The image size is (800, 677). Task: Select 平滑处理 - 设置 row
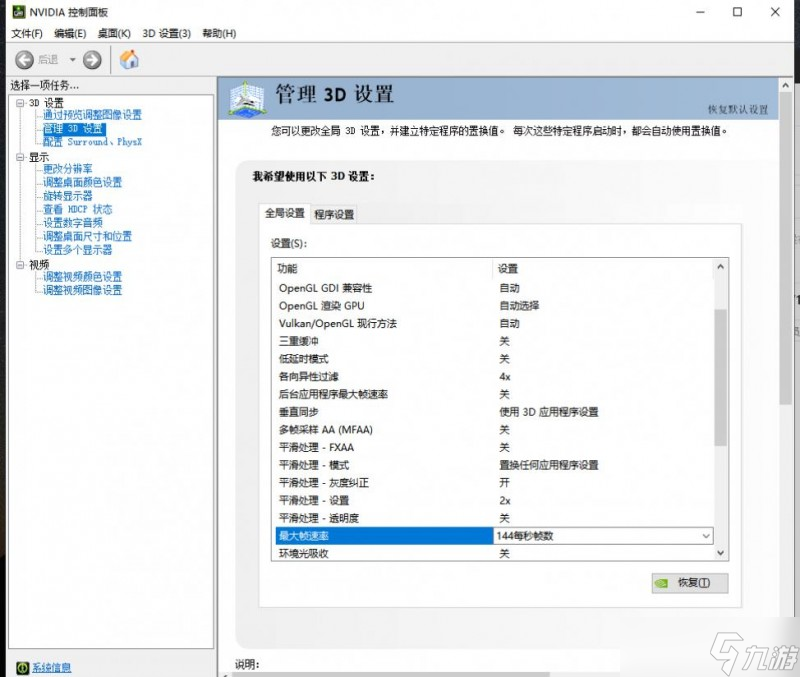click(x=494, y=500)
